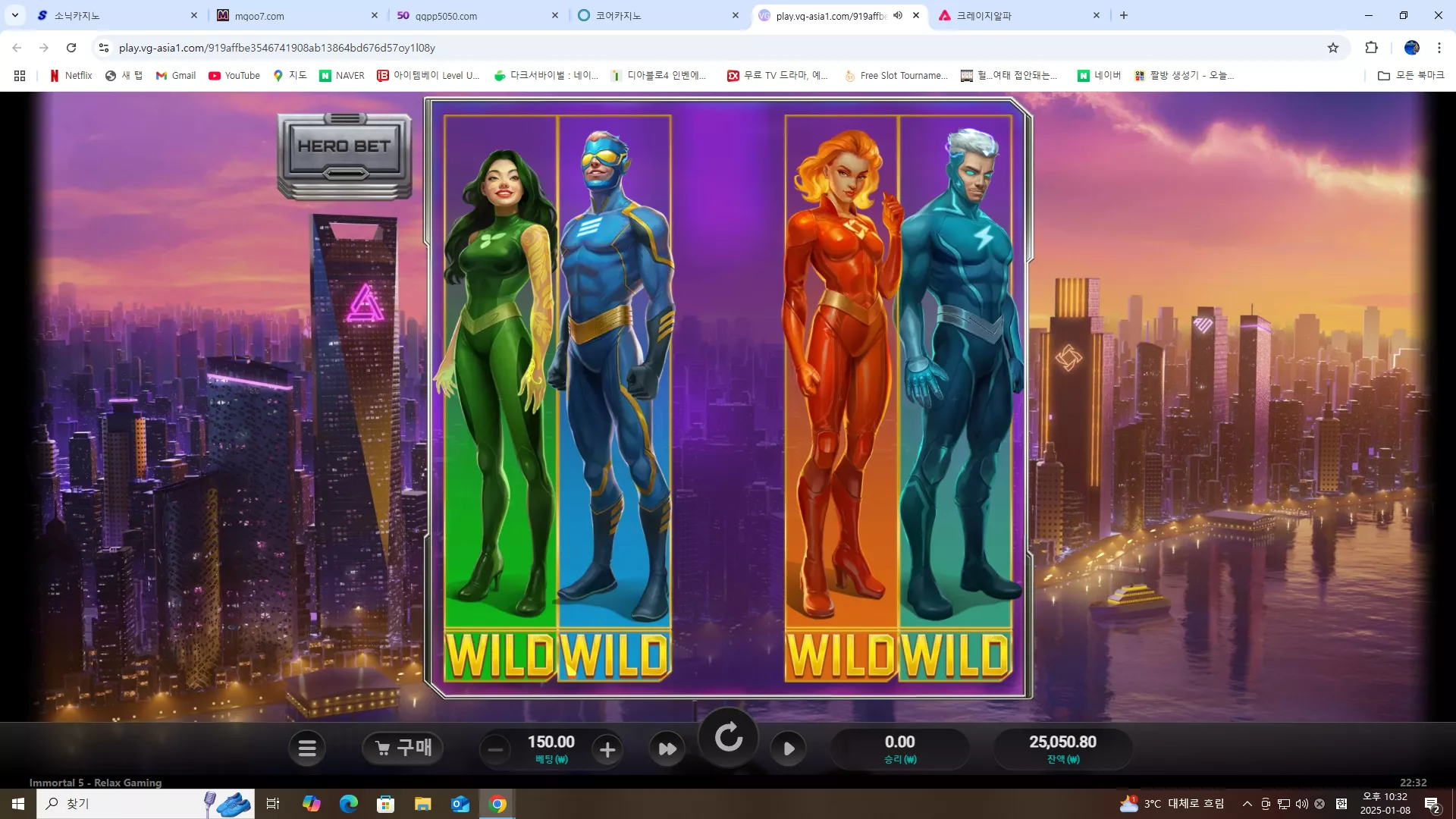Click the 150.00 bet amount value
This screenshot has height=819, width=1456.
(551, 742)
